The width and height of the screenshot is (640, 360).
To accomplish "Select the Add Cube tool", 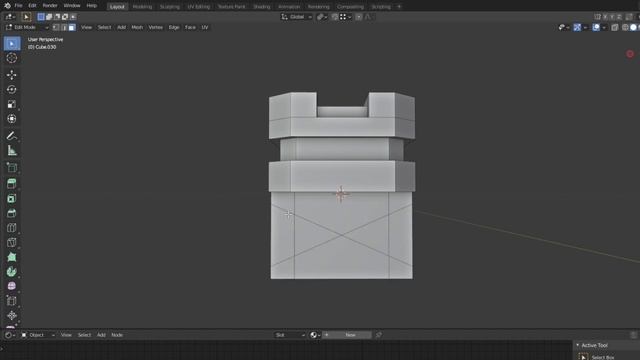I will click(x=12, y=167).
